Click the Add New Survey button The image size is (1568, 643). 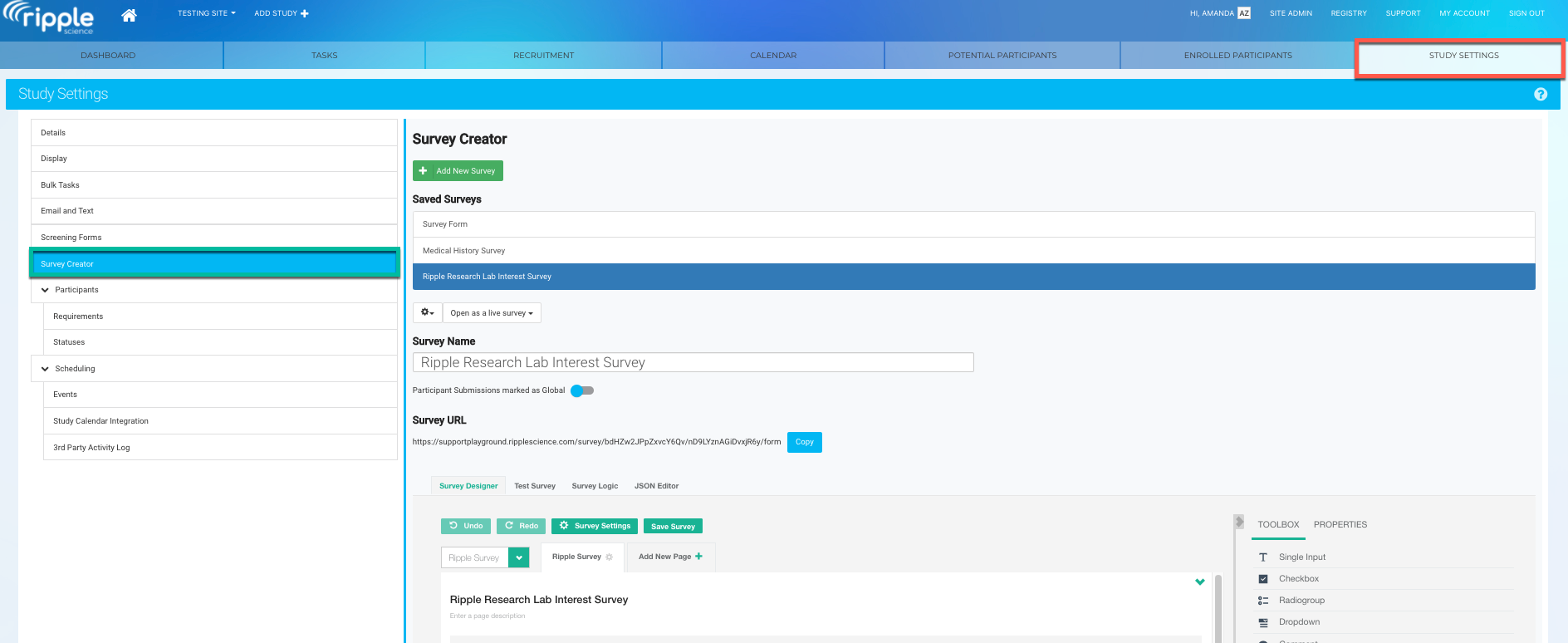[x=458, y=171]
